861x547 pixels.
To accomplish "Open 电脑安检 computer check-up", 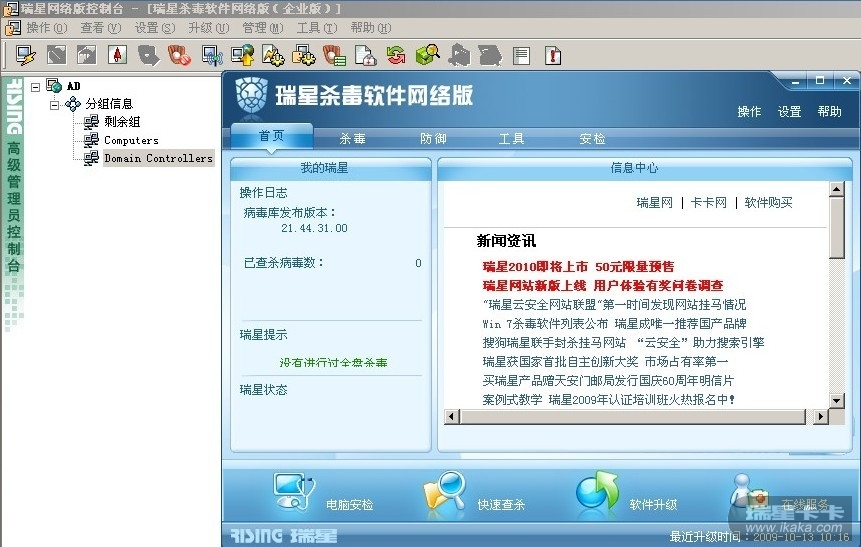I will [x=324, y=493].
